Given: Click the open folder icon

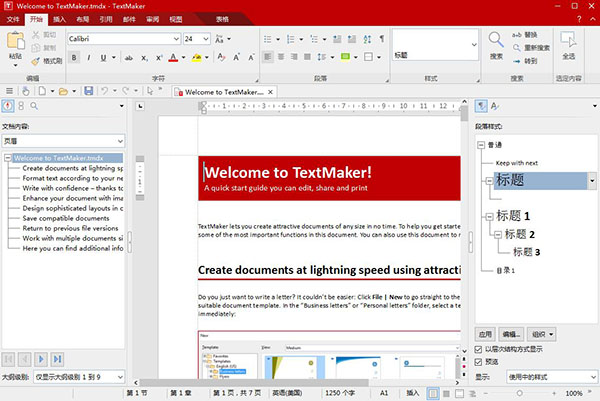Looking at the screenshot, I should coord(63,91).
